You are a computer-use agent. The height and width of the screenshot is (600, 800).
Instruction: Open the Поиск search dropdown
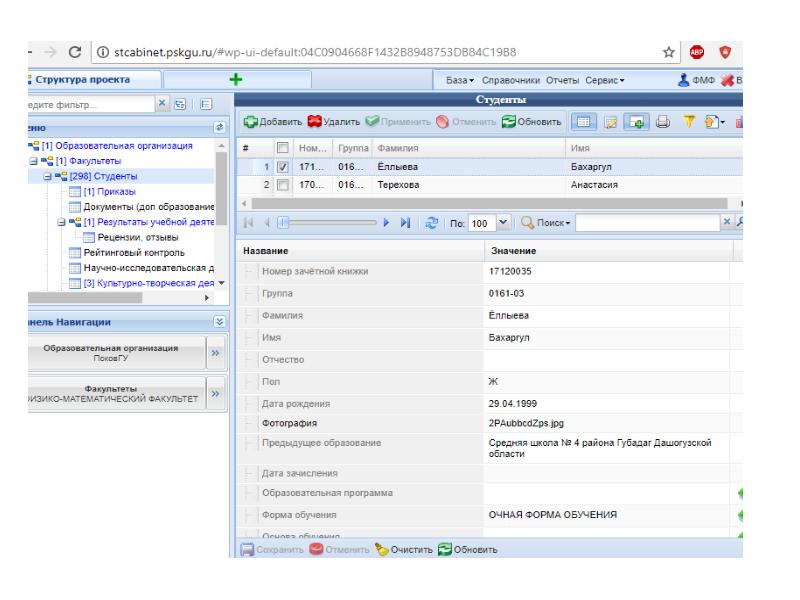[545, 223]
